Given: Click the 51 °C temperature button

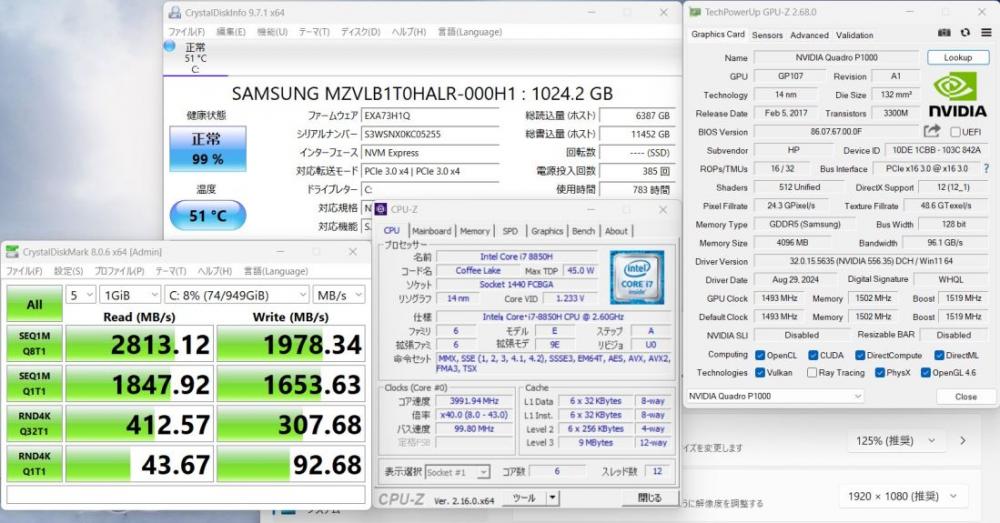Looking at the screenshot, I should pos(207,216).
